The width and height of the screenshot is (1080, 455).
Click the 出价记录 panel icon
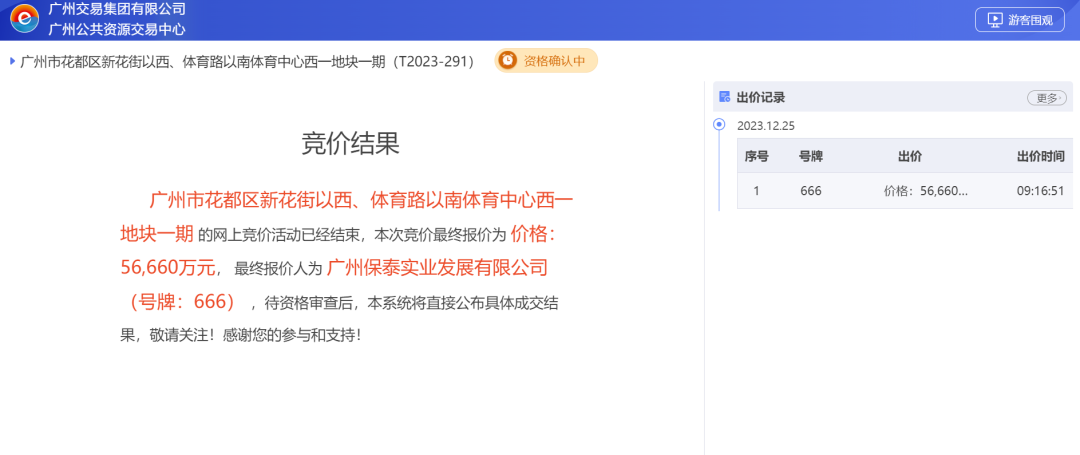point(724,97)
